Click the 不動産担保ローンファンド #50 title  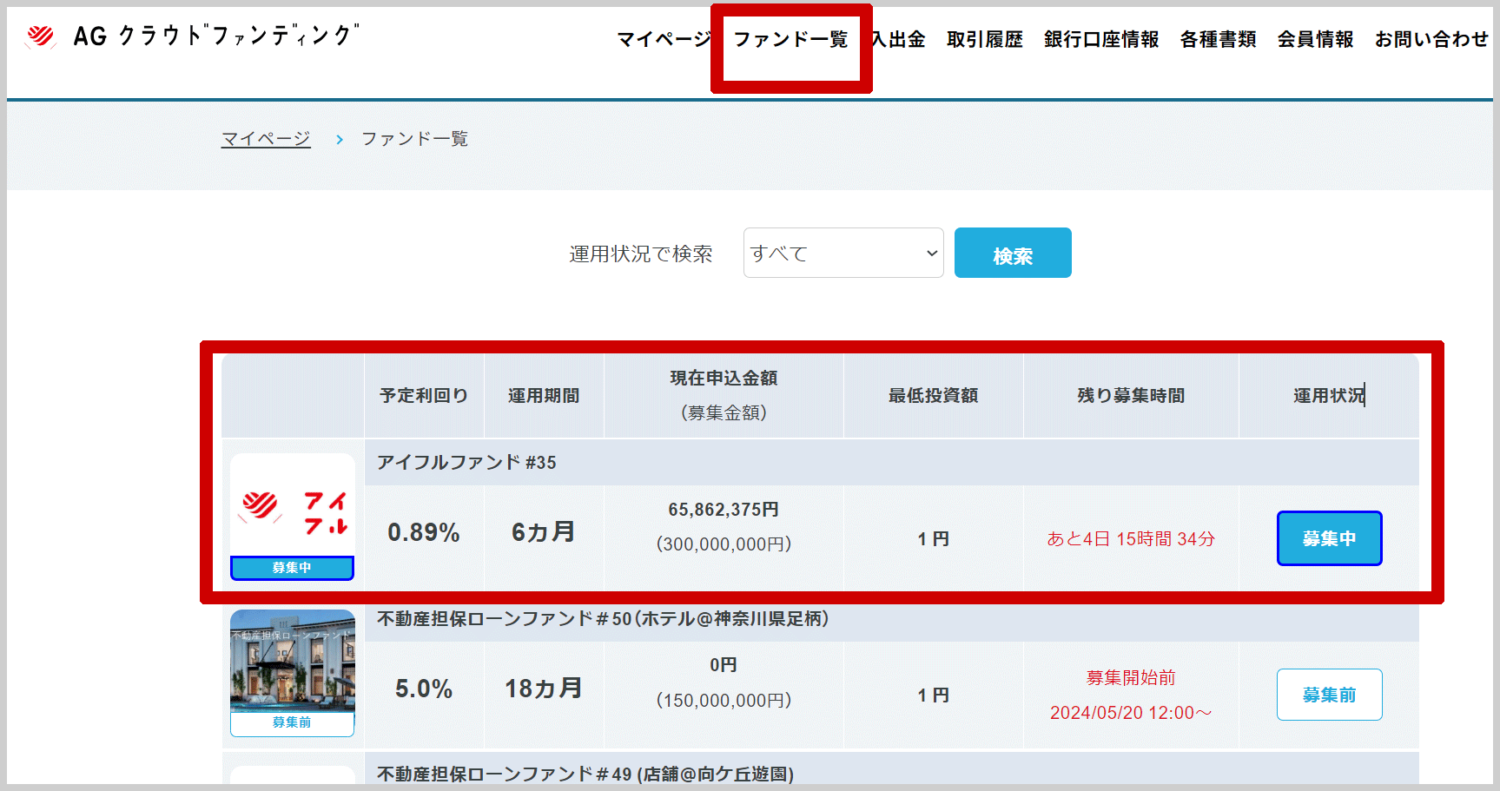603,619
